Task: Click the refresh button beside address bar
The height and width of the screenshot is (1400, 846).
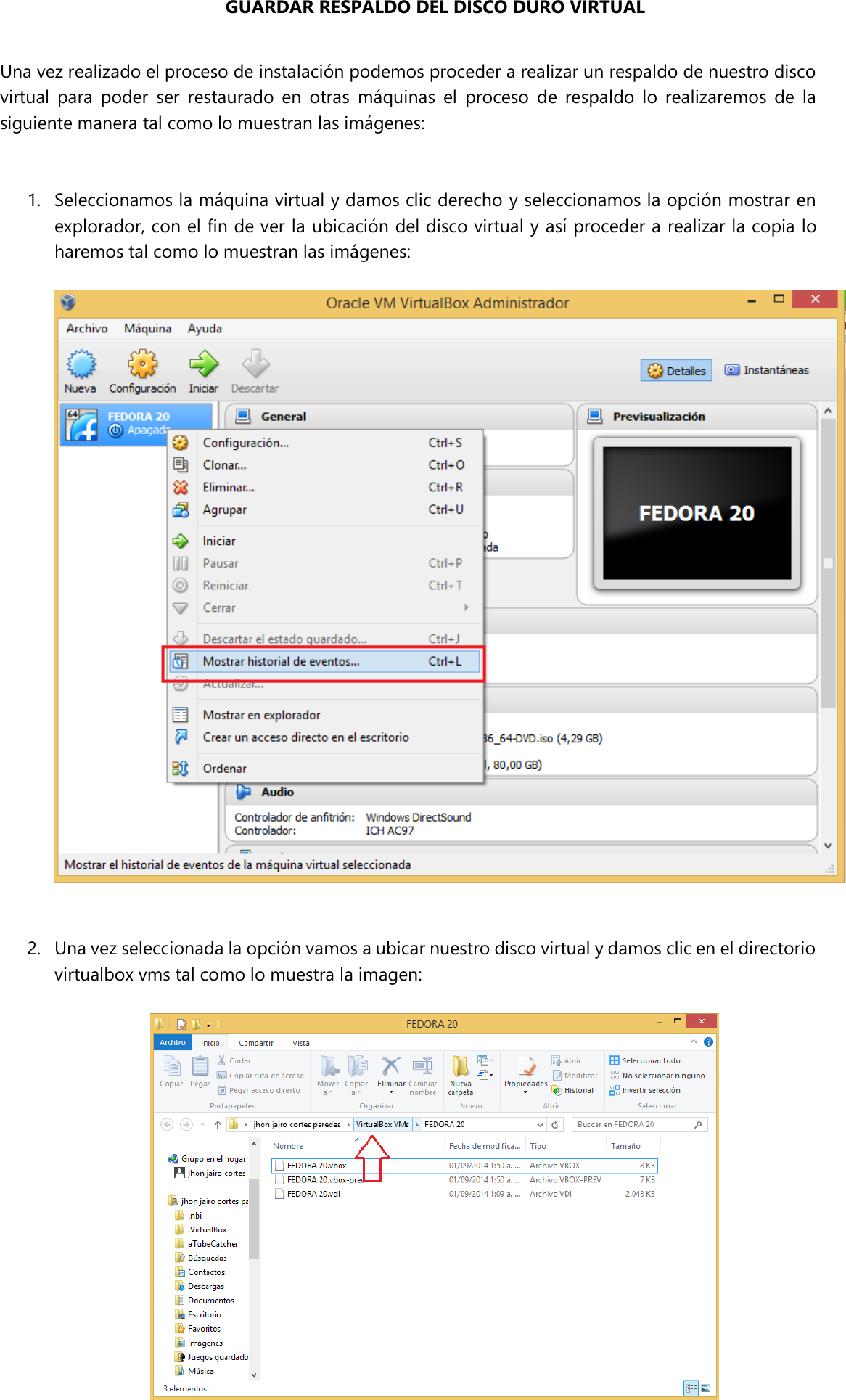Action: tap(555, 1125)
